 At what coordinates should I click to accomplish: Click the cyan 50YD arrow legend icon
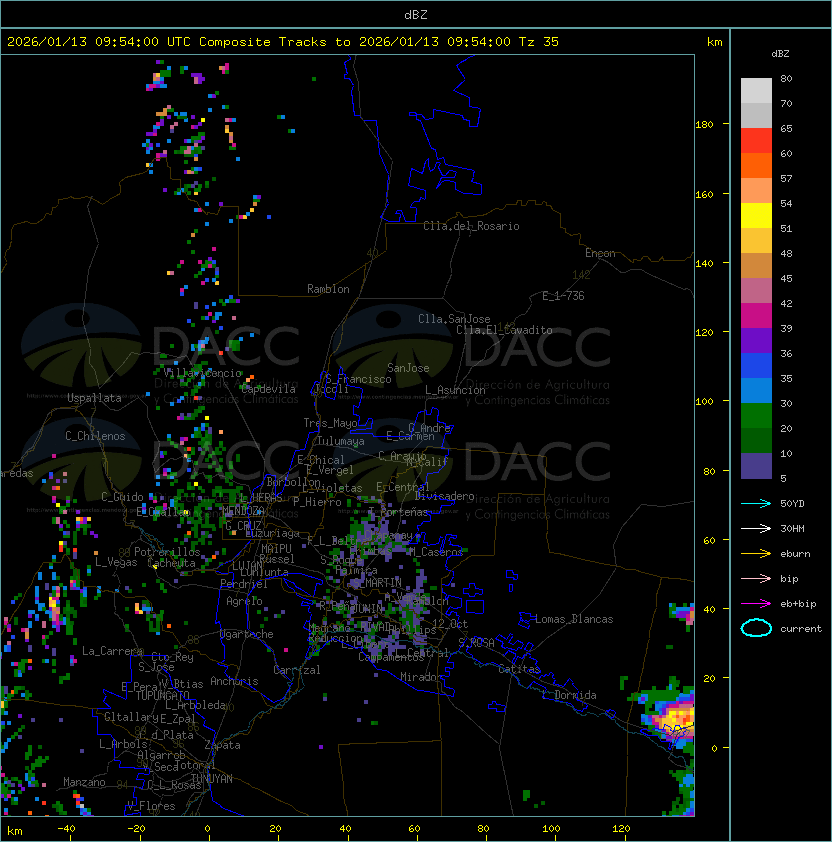pos(756,503)
